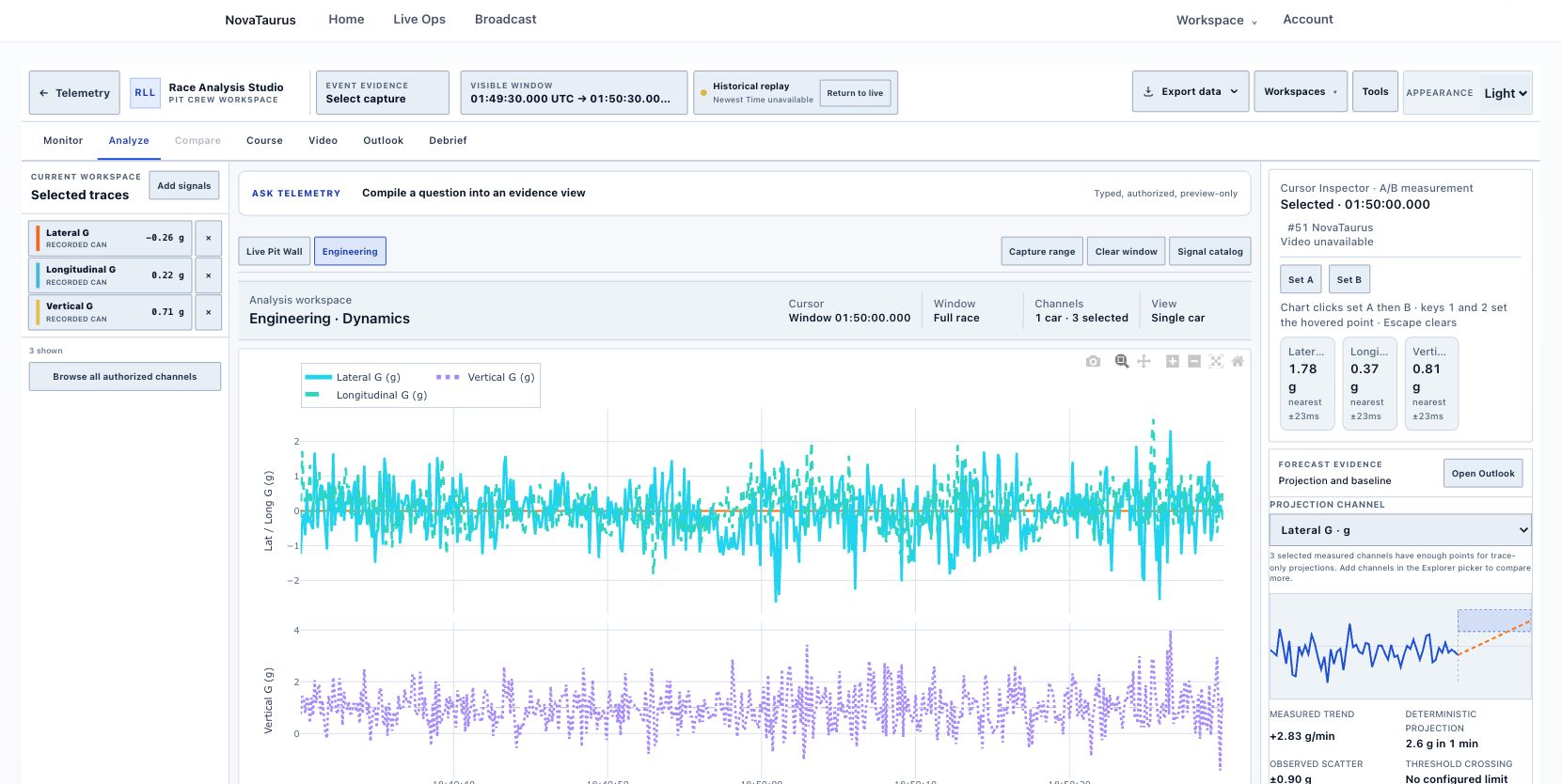Remove the Longitudinal G trace
The image size is (1562, 784).
tap(209, 275)
